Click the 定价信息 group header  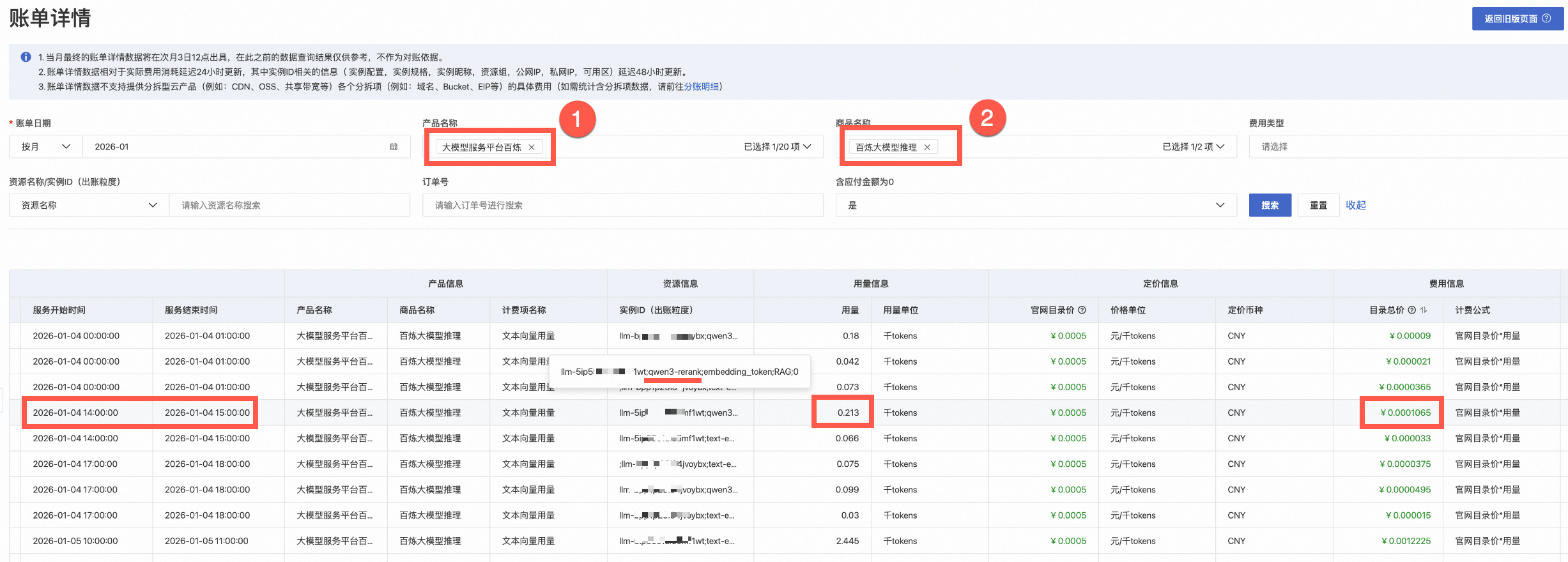point(1161,284)
